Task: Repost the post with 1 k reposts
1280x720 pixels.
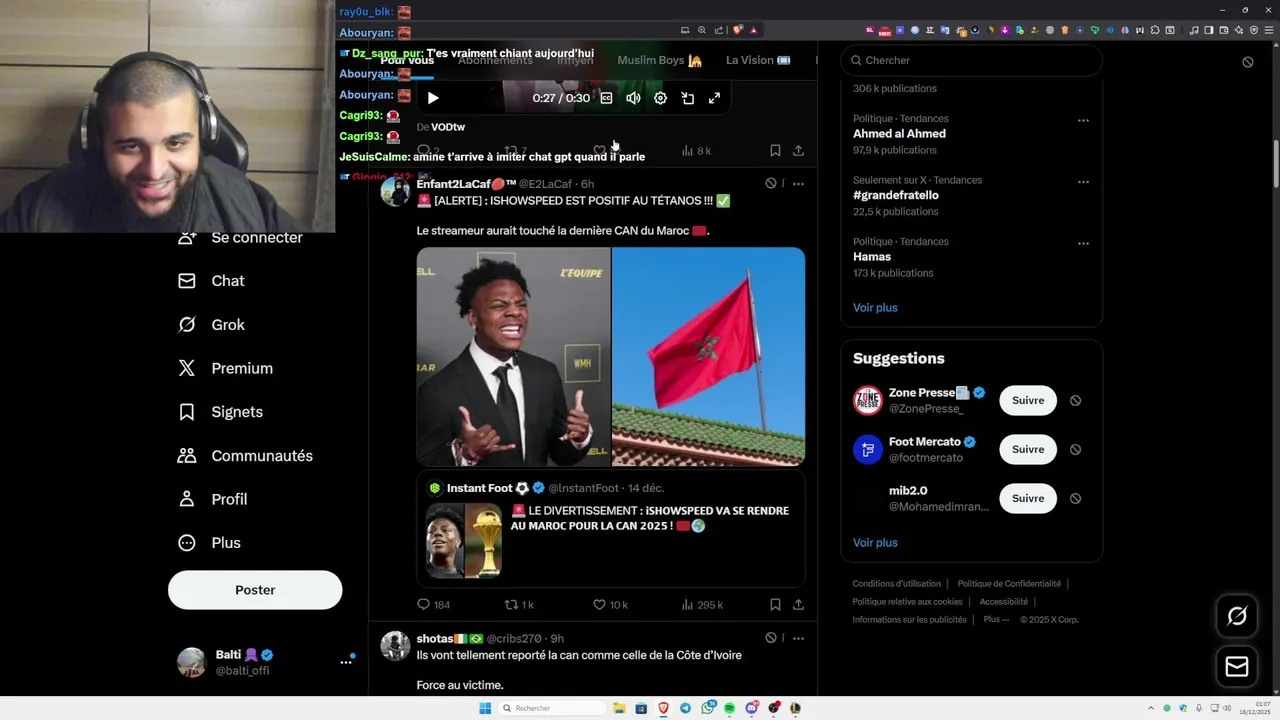Action: click(519, 605)
